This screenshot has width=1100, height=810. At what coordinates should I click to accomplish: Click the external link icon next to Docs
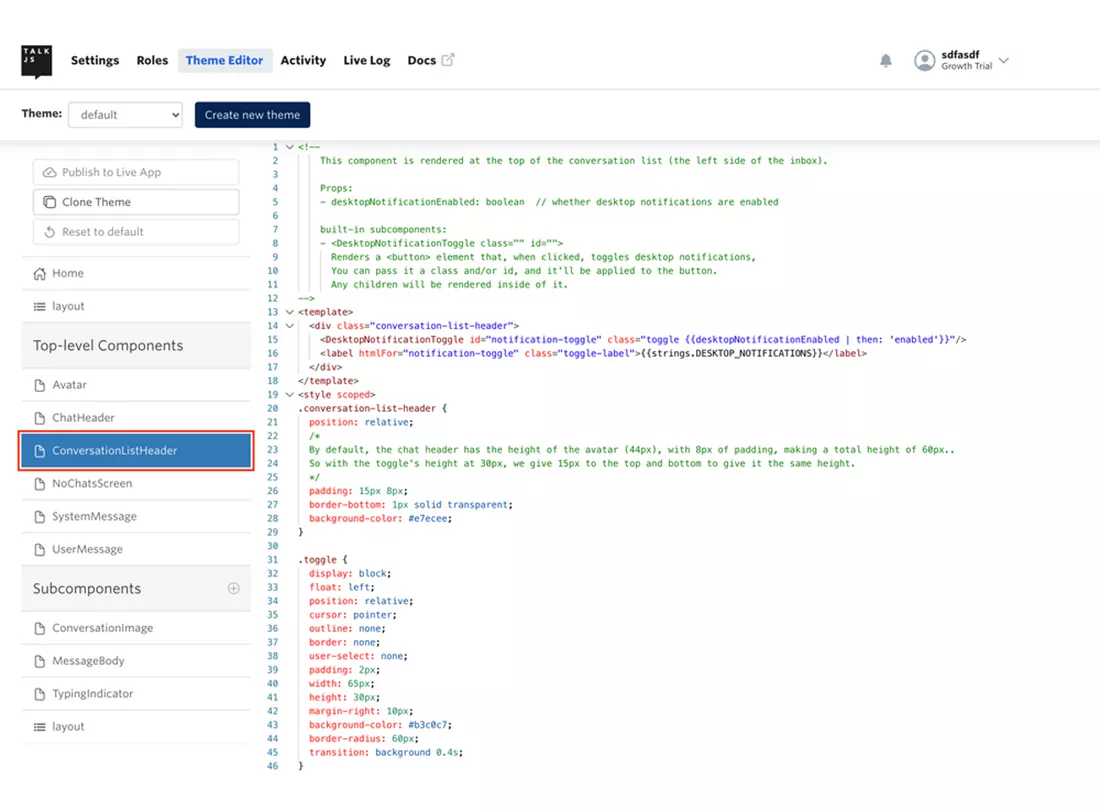(x=447, y=59)
